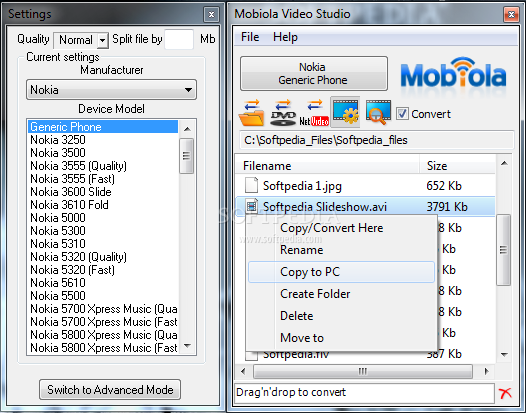
Task: Choose Copy/Convert Here from context menu
Action: (341, 228)
